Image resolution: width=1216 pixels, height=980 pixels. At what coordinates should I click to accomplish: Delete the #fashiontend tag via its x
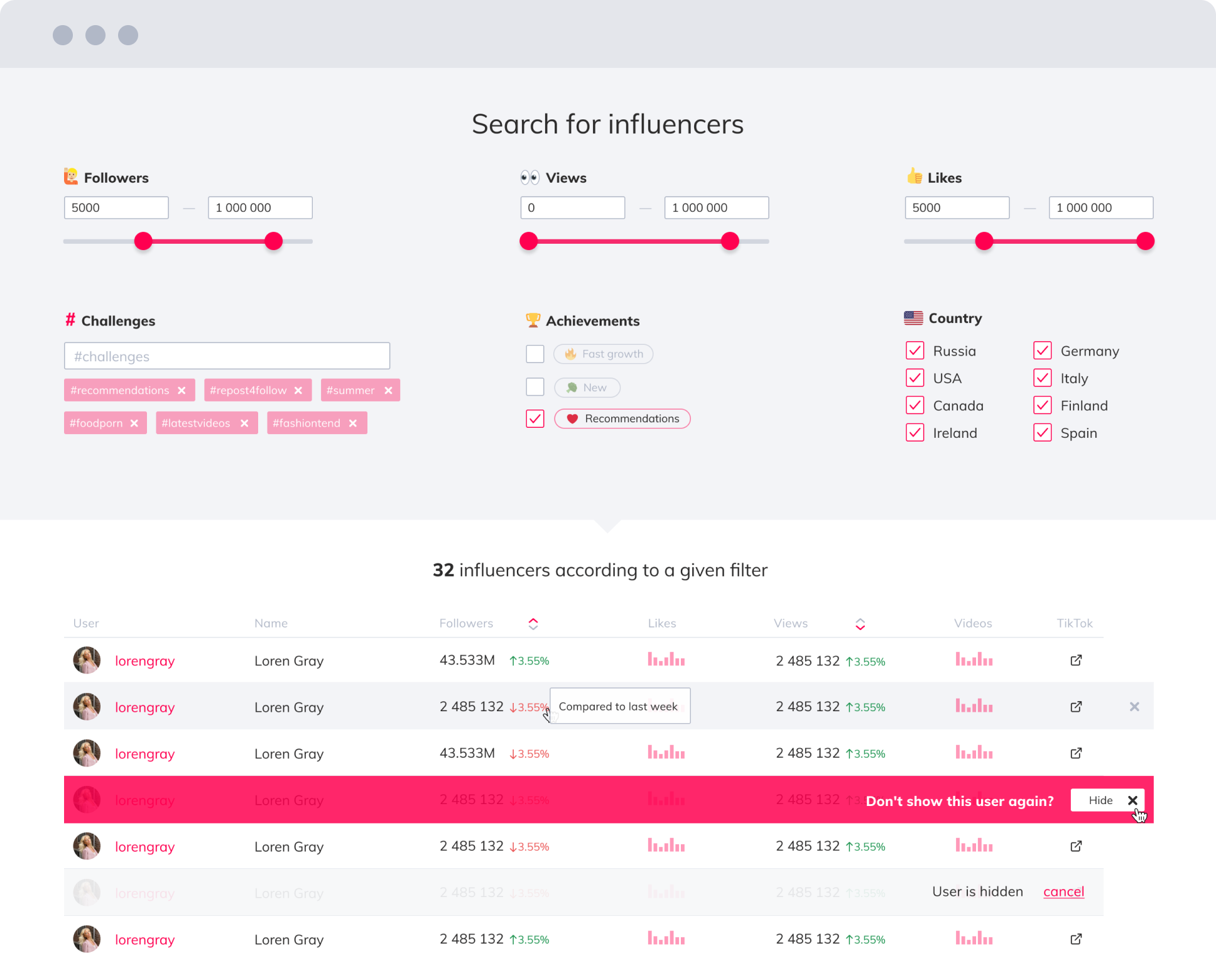[x=353, y=423]
